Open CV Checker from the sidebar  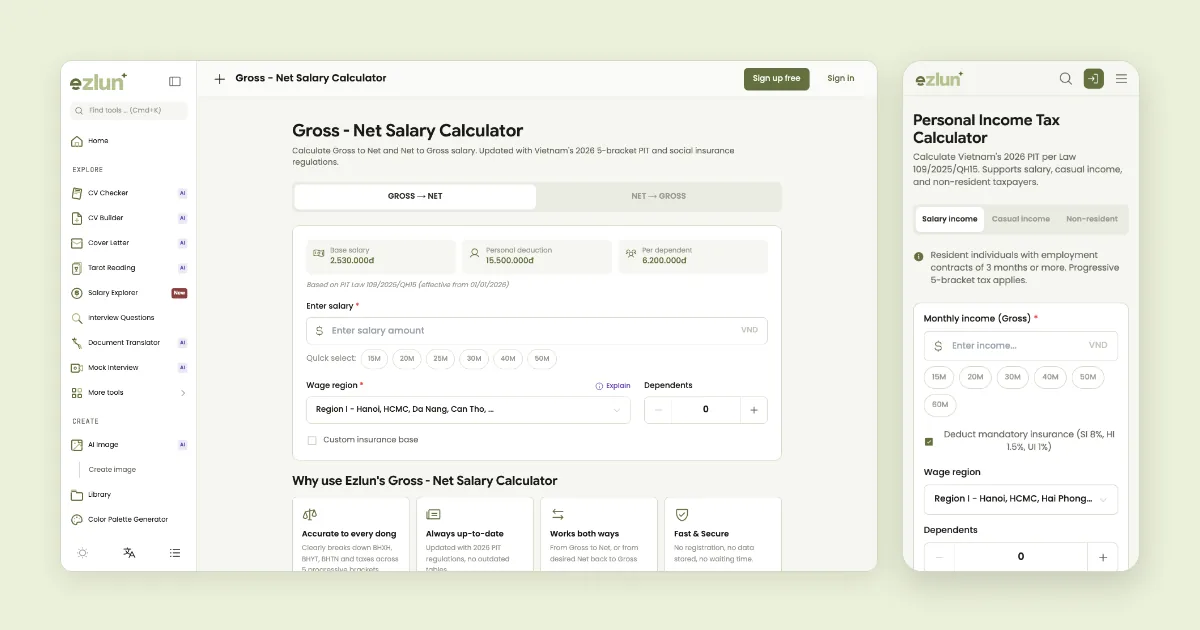pos(129,193)
